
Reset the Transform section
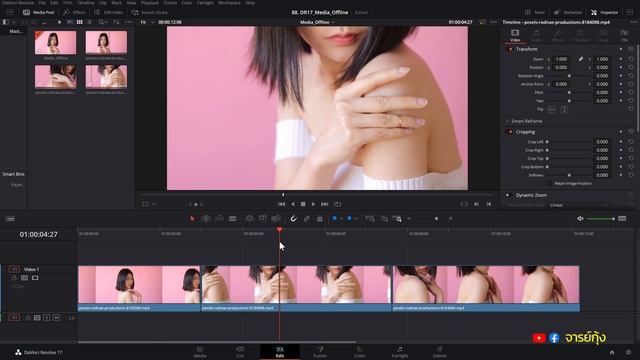tap(630, 49)
